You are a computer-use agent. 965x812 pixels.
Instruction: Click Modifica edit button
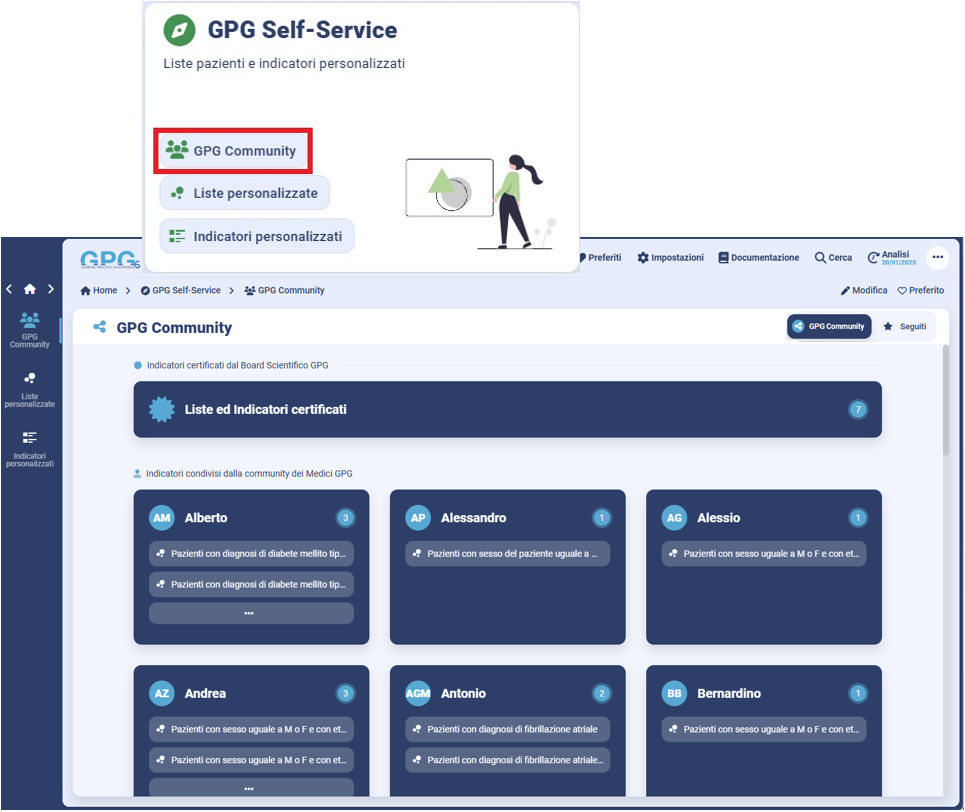tap(864, 291)
